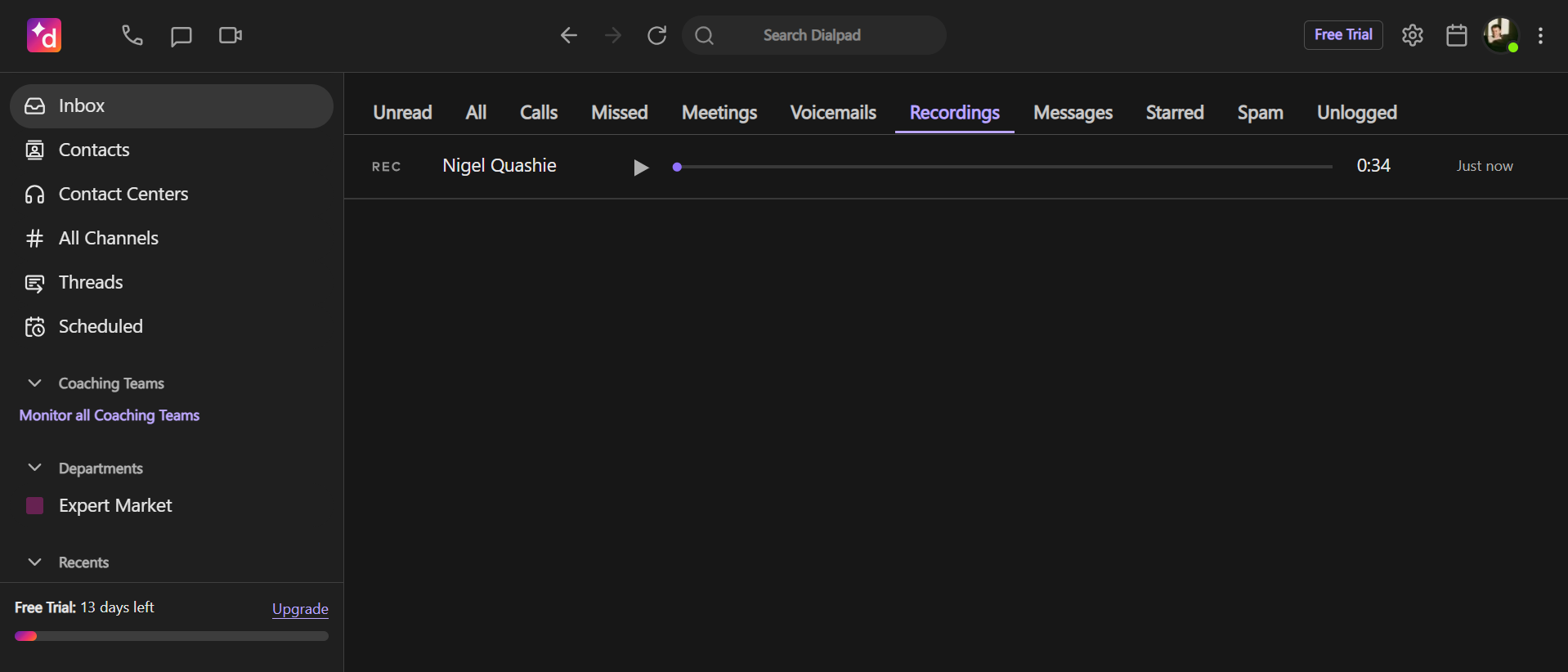Collapse the Departments section
Screen dimensions: 1568x672
tap(34, 468)
